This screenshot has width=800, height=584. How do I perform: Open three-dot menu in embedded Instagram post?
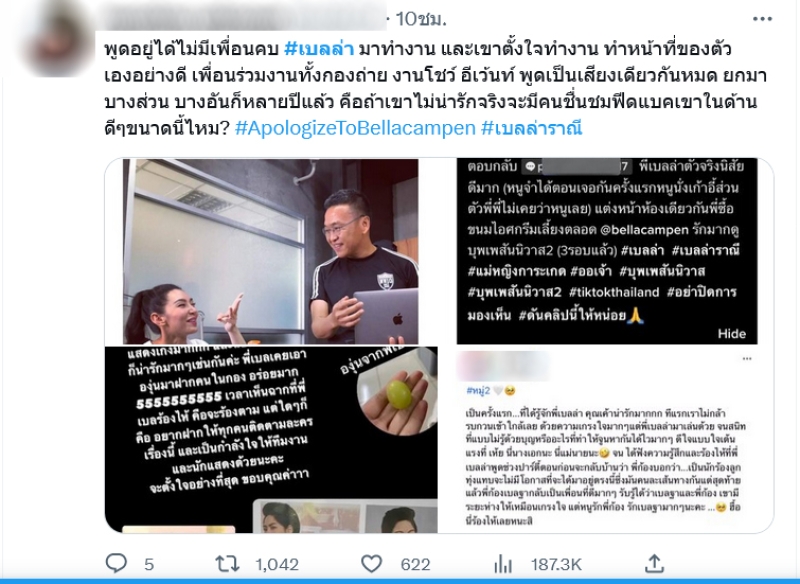point(747,359)
